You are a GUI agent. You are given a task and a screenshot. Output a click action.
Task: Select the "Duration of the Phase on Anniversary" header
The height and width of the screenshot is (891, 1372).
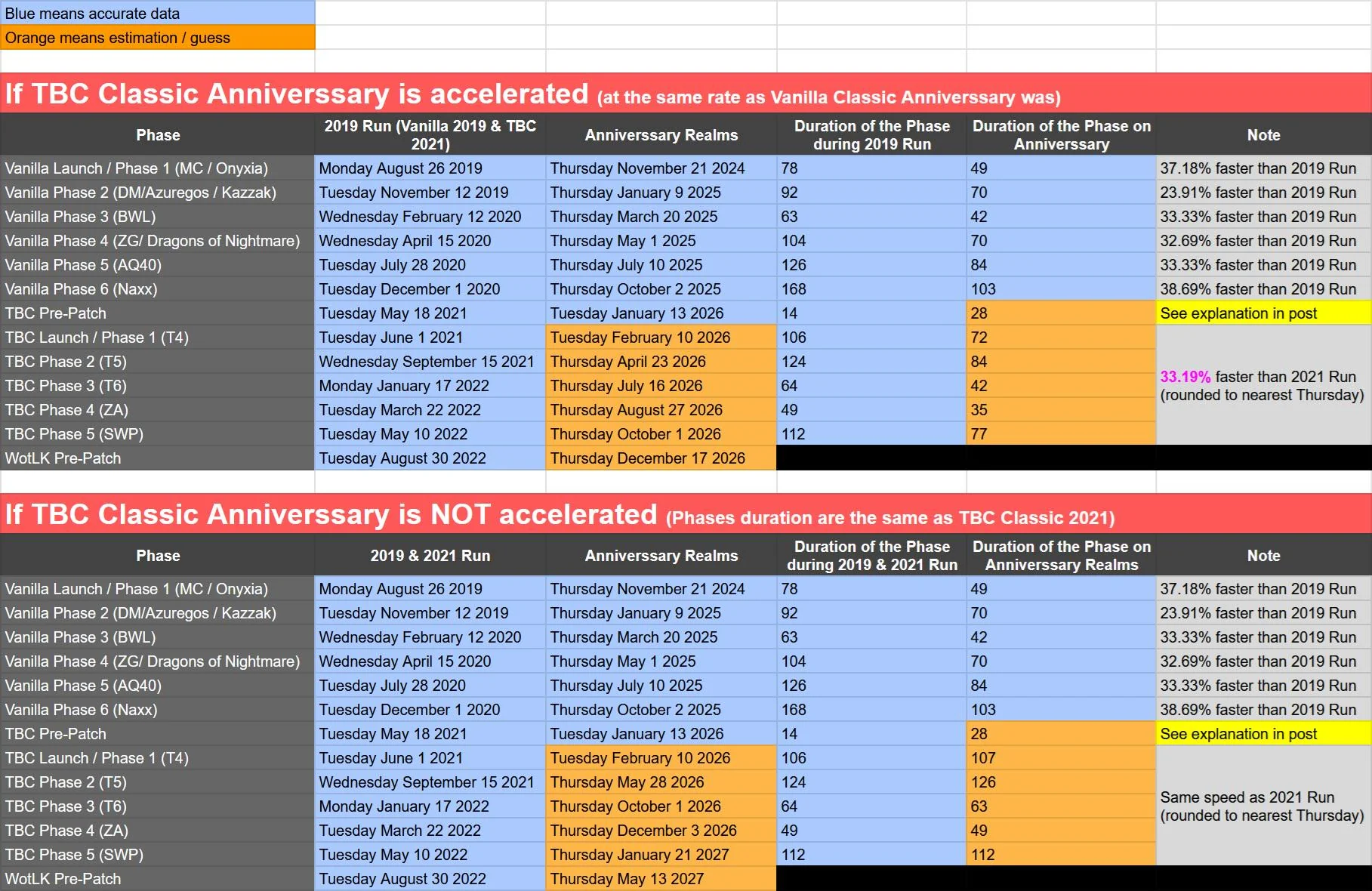click(1061, 135)
